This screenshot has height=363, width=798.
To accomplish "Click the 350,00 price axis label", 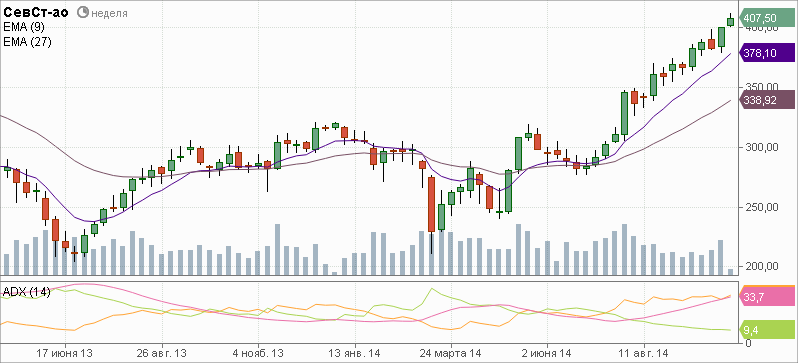I will point(761,87).
